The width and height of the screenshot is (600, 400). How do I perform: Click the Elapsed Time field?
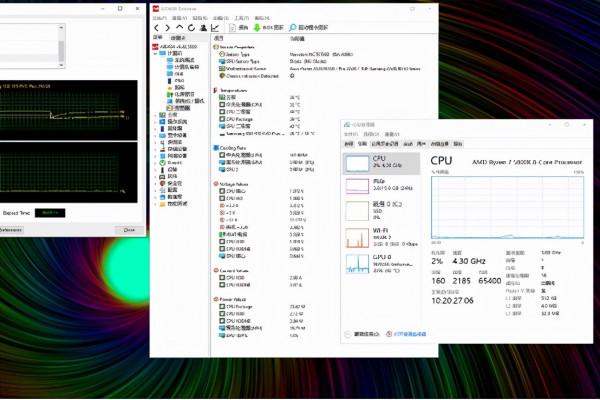(x=50, y=213)
